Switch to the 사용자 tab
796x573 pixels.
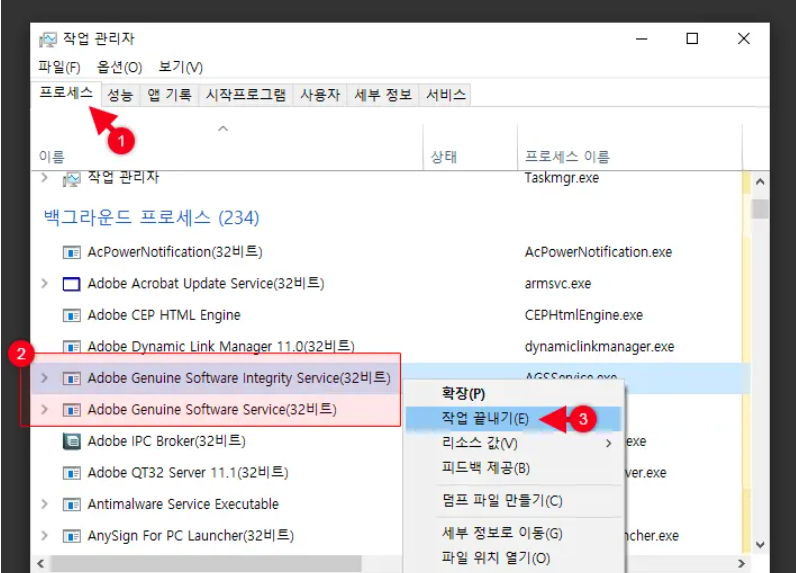[320, 95]
